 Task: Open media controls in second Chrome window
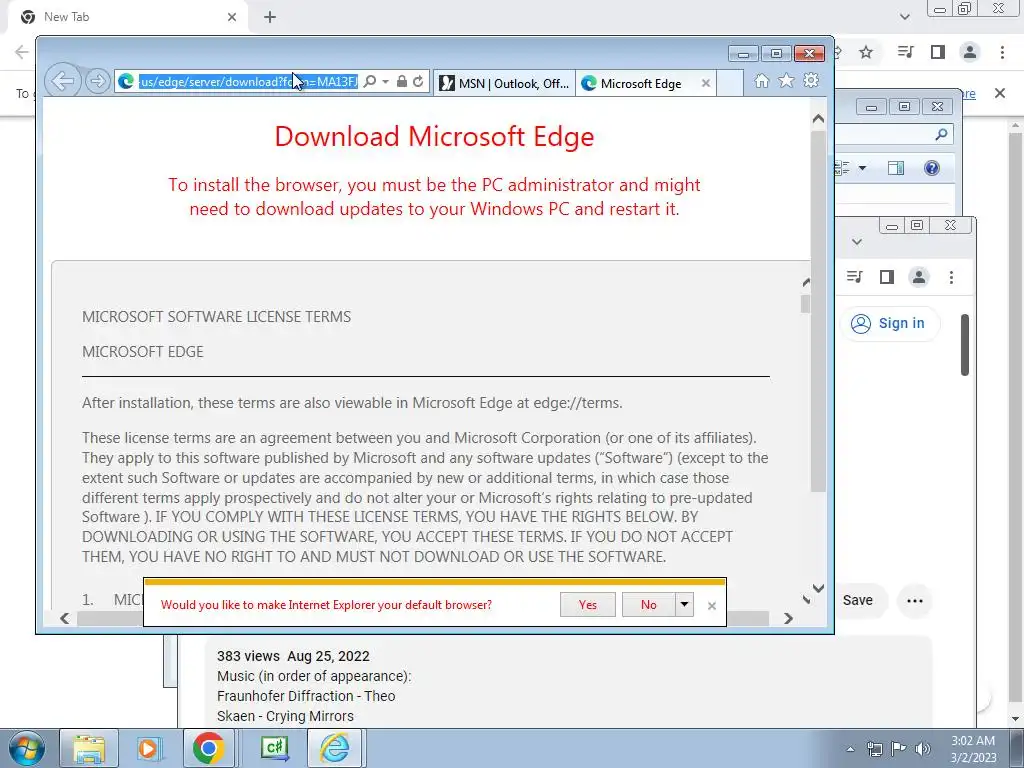[x=854, y=277]
